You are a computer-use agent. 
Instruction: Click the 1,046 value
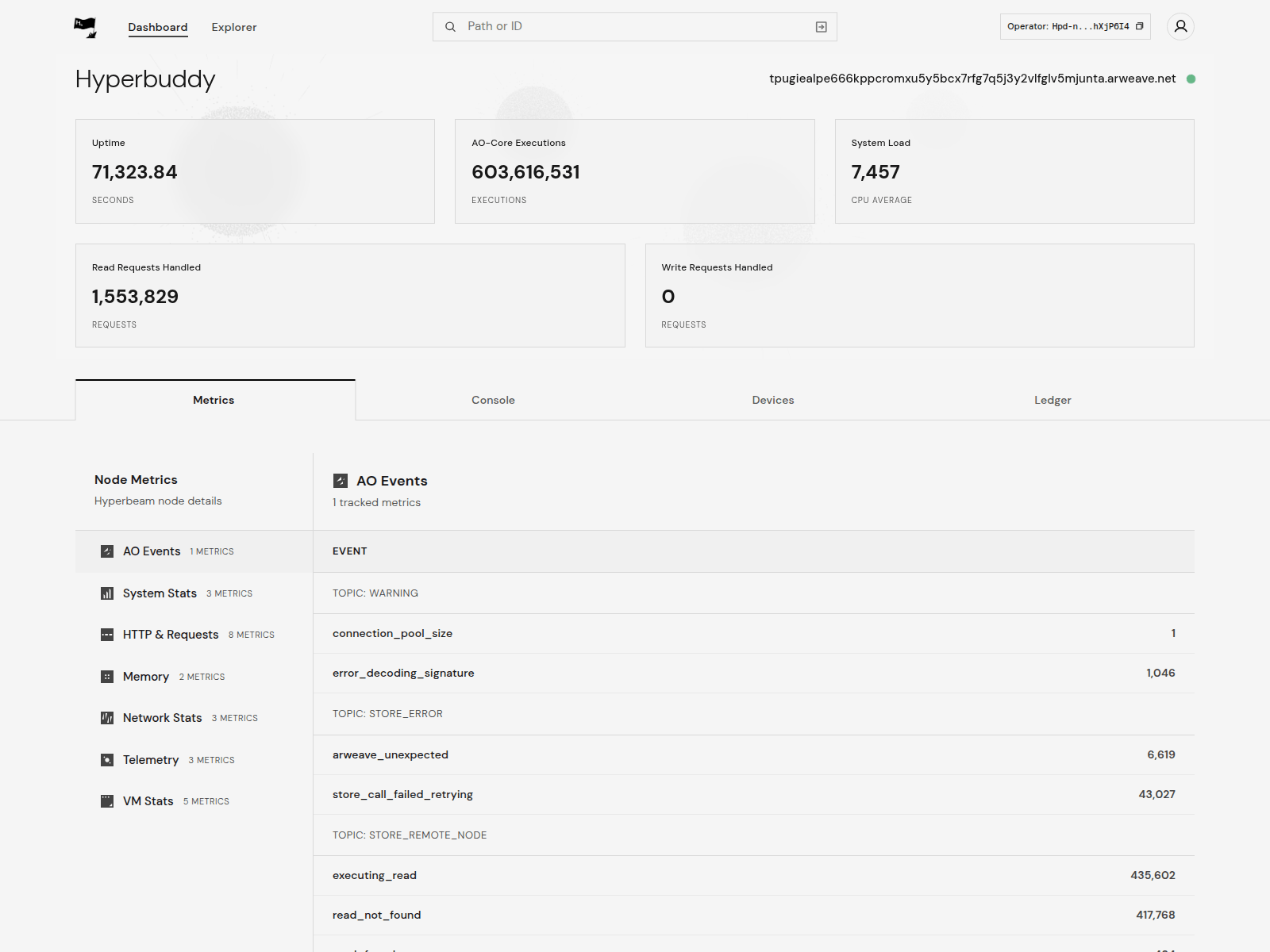(1161, 674)
